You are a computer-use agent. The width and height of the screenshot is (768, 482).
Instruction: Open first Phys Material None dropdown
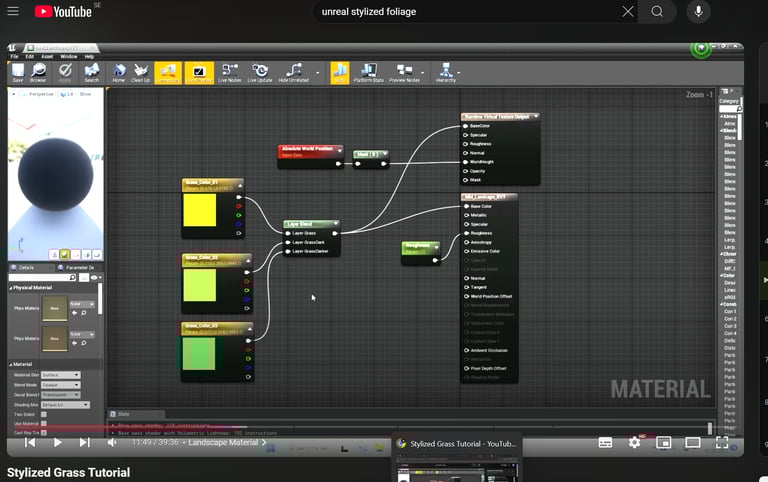pyautogui.click(x=82, y=304)
